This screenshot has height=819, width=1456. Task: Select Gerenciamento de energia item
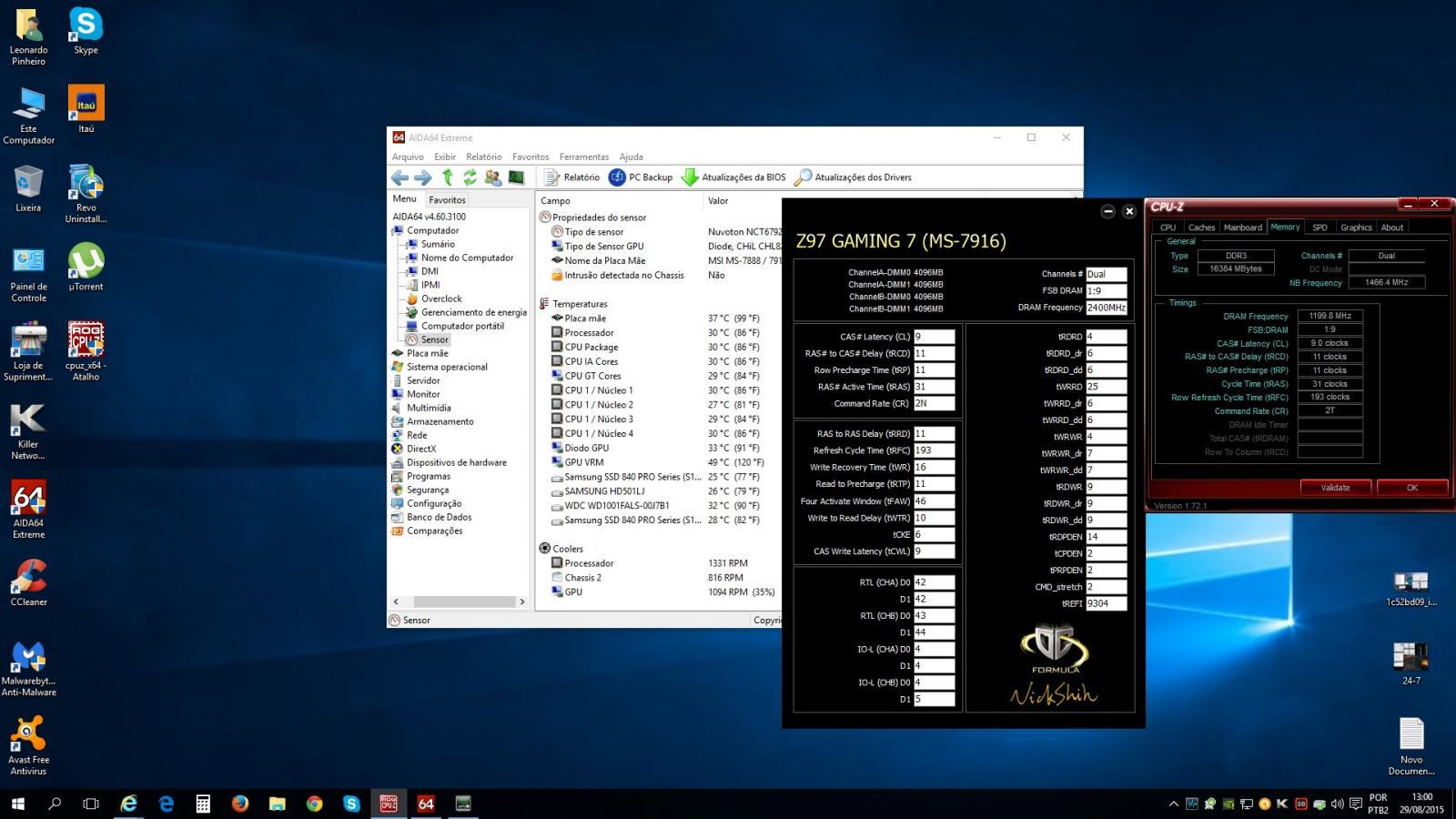coord(473,312)
